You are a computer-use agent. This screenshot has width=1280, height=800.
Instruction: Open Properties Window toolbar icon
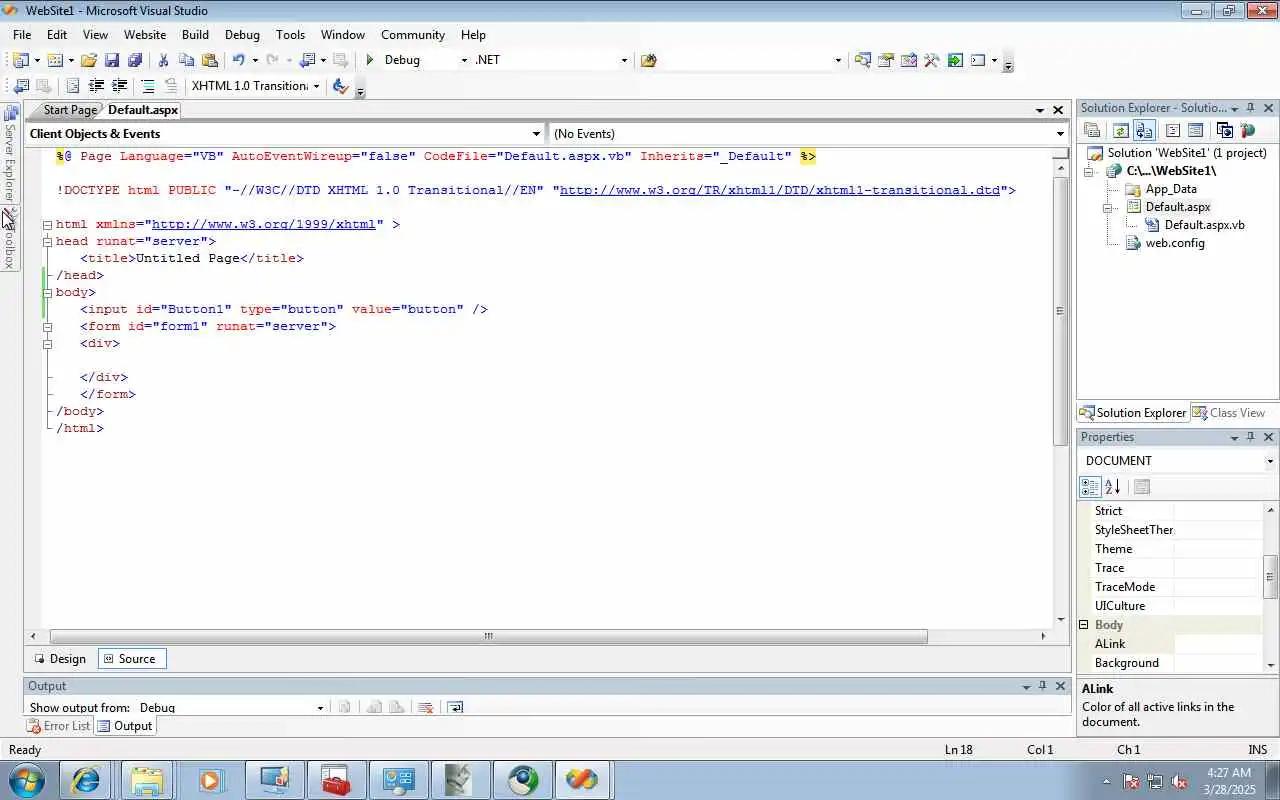point(885,60)
